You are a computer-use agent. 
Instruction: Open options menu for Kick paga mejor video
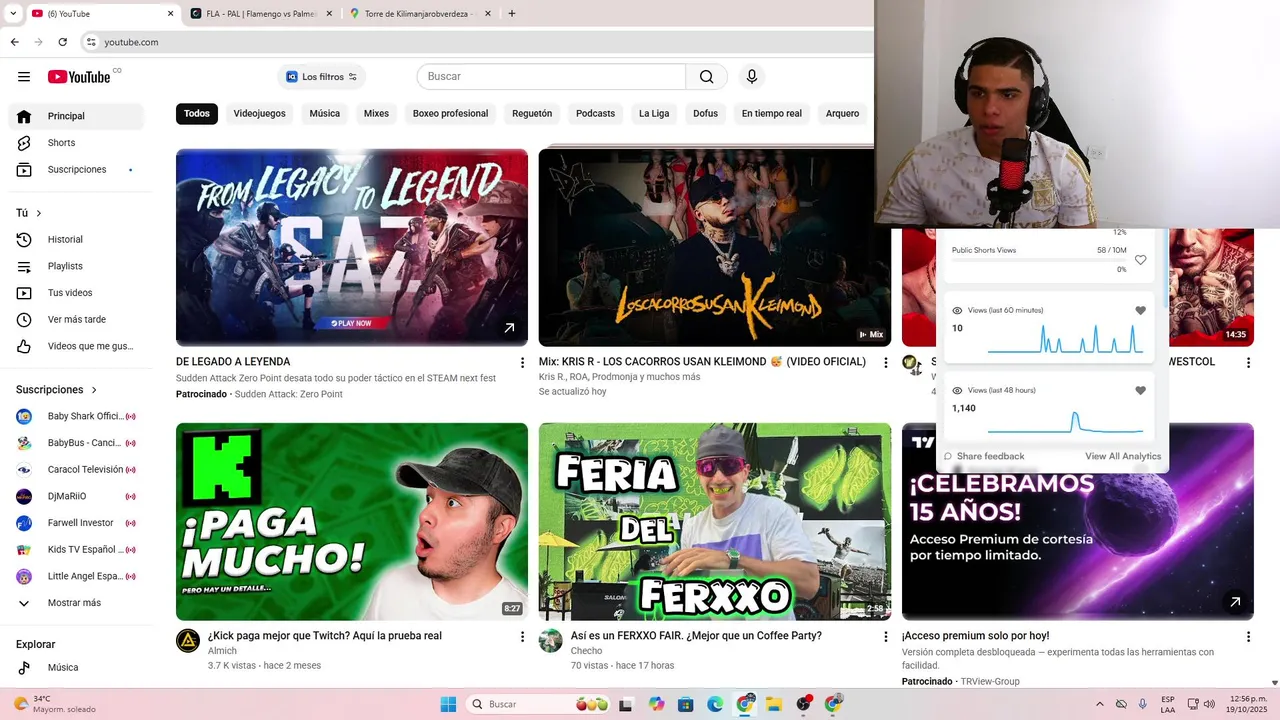522,637
